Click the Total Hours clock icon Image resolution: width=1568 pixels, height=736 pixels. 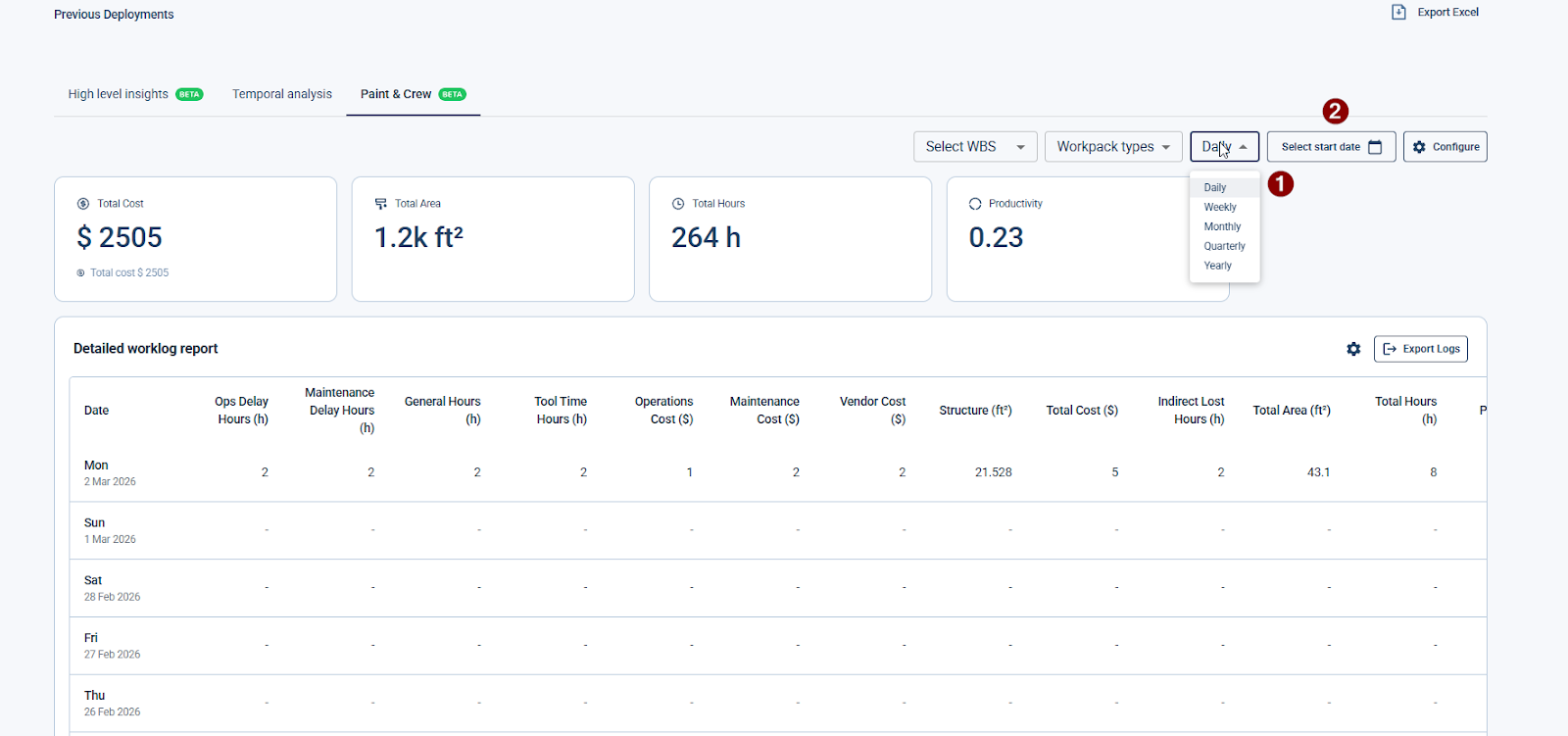(678, 204)
